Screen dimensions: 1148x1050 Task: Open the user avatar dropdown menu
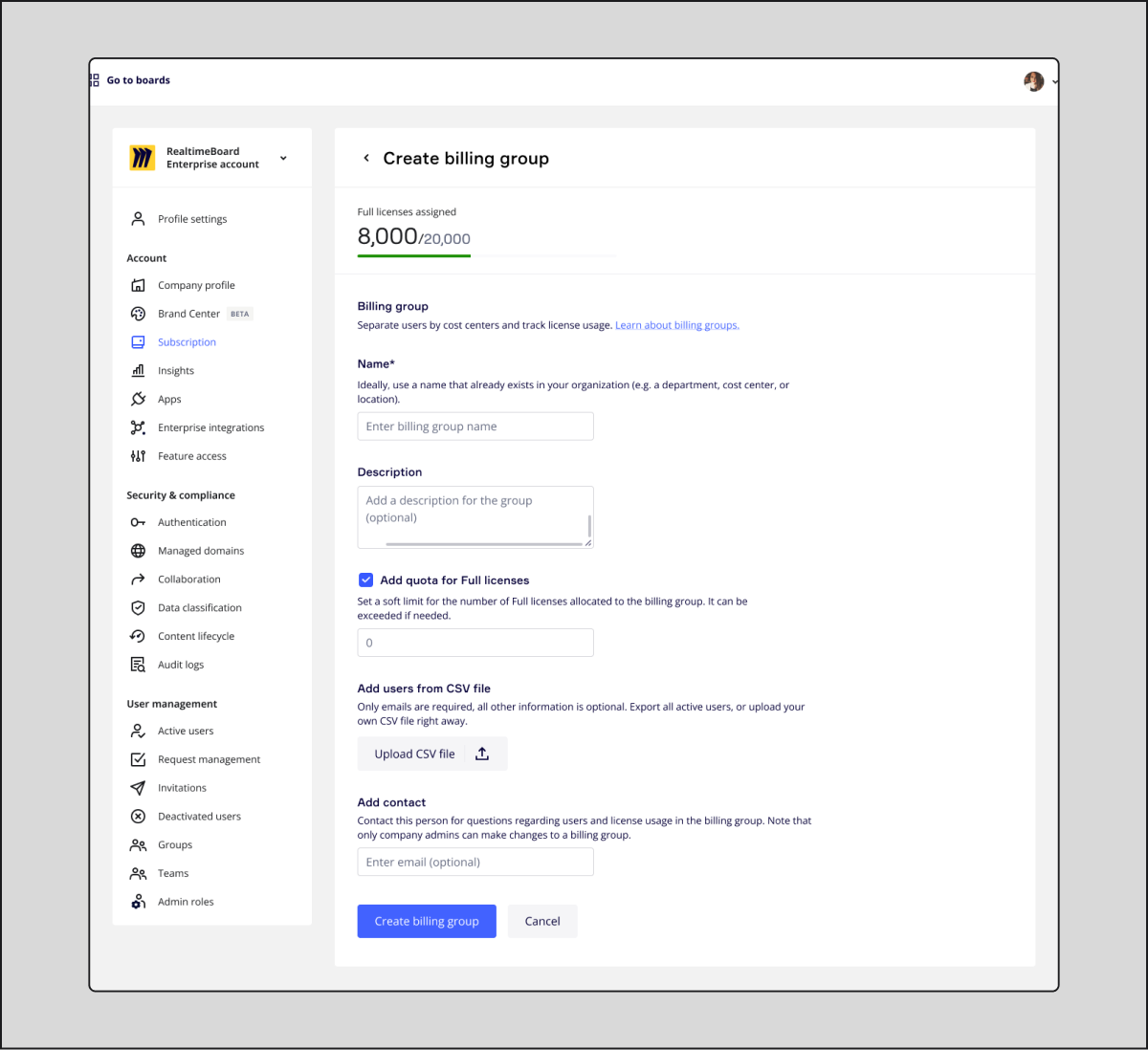tap(1040, 81)
